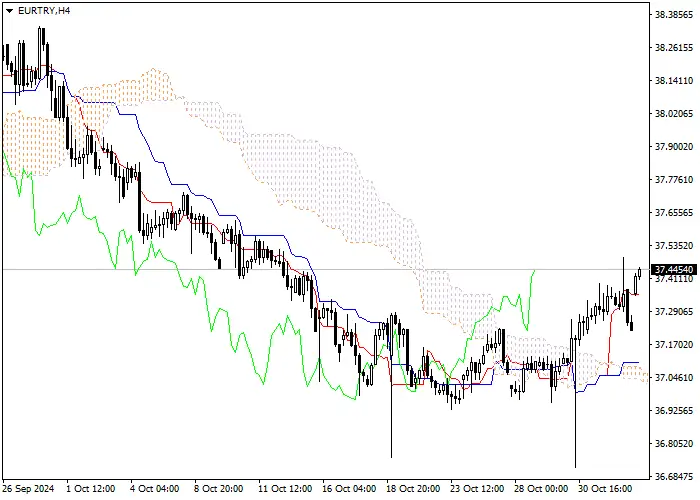This screenshot has width=700, height=500.
Task: Click the current price tag 37.44540
Action: (674, 270)
